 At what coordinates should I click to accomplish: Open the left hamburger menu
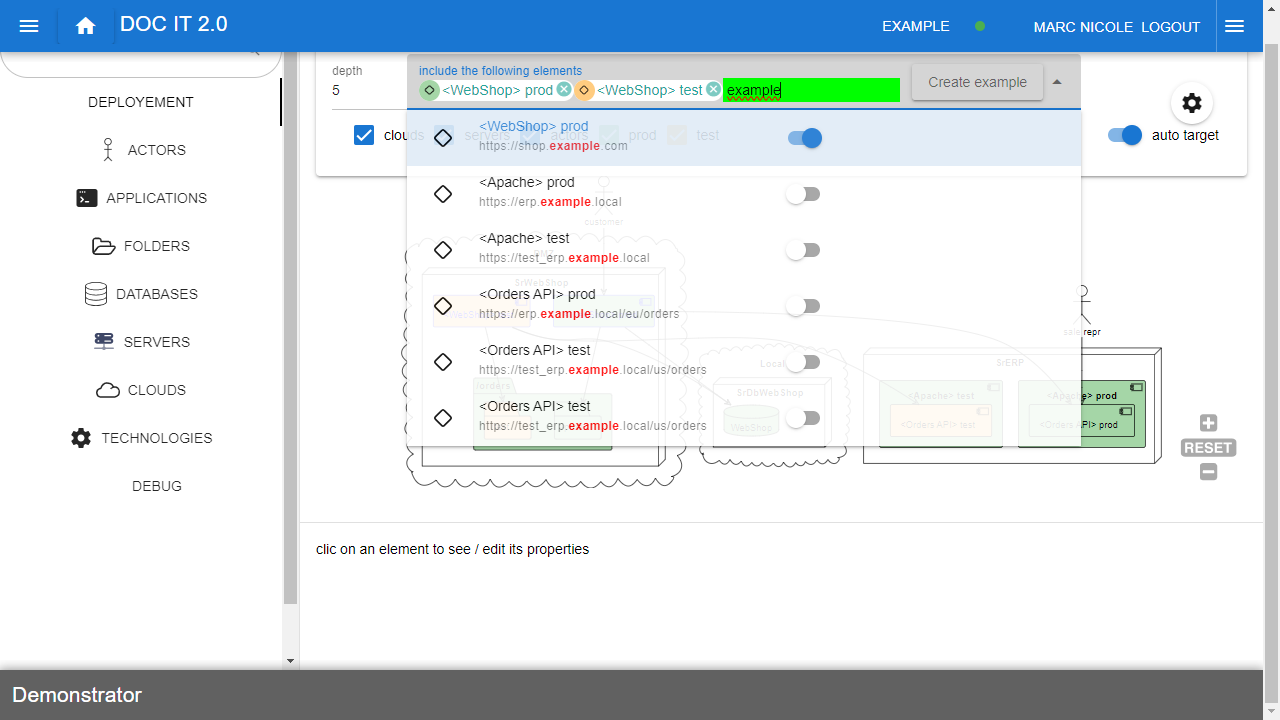pos(29,27)
